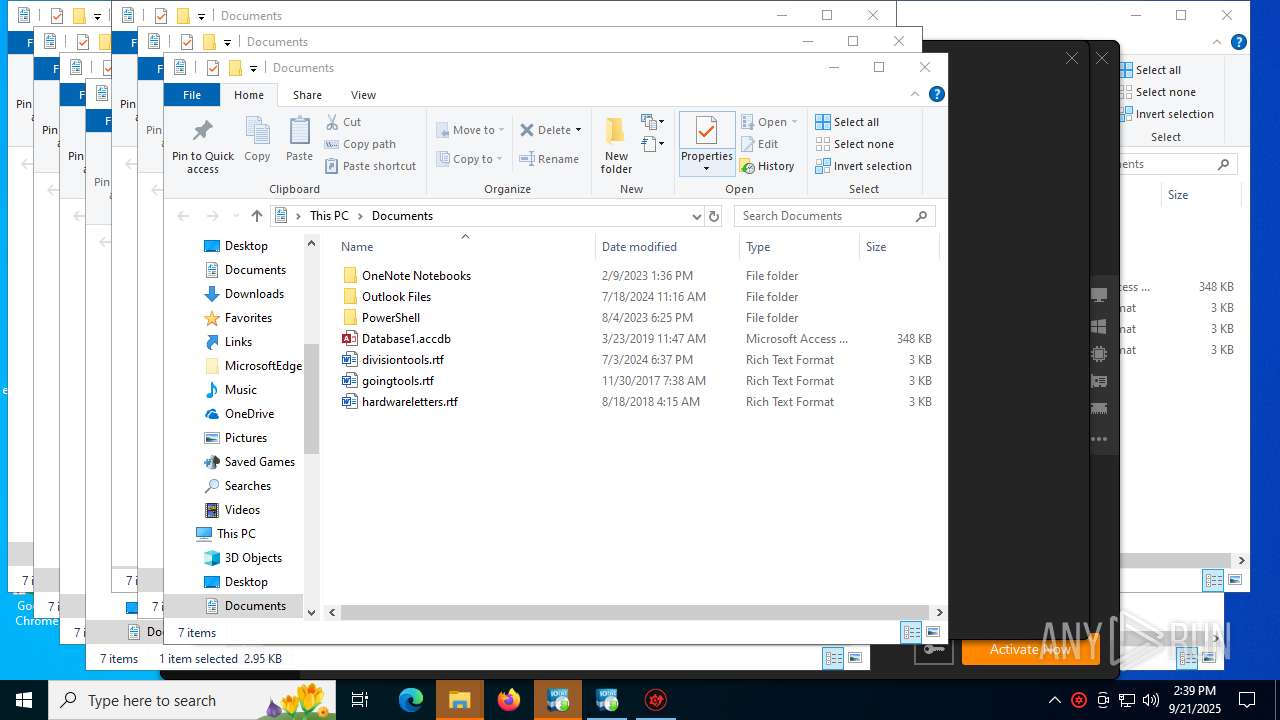Open the New item dropdown icon
The height and width of the screenshot is (720, 1280).
[x=653, y=122]
